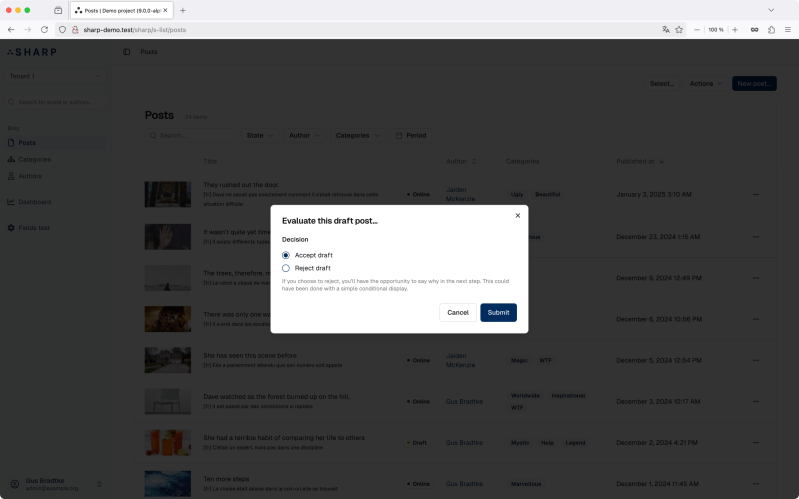This screenshot has width=799, height=499.
Task: Open the Author filter dropdown
Action: click(304, 136)
